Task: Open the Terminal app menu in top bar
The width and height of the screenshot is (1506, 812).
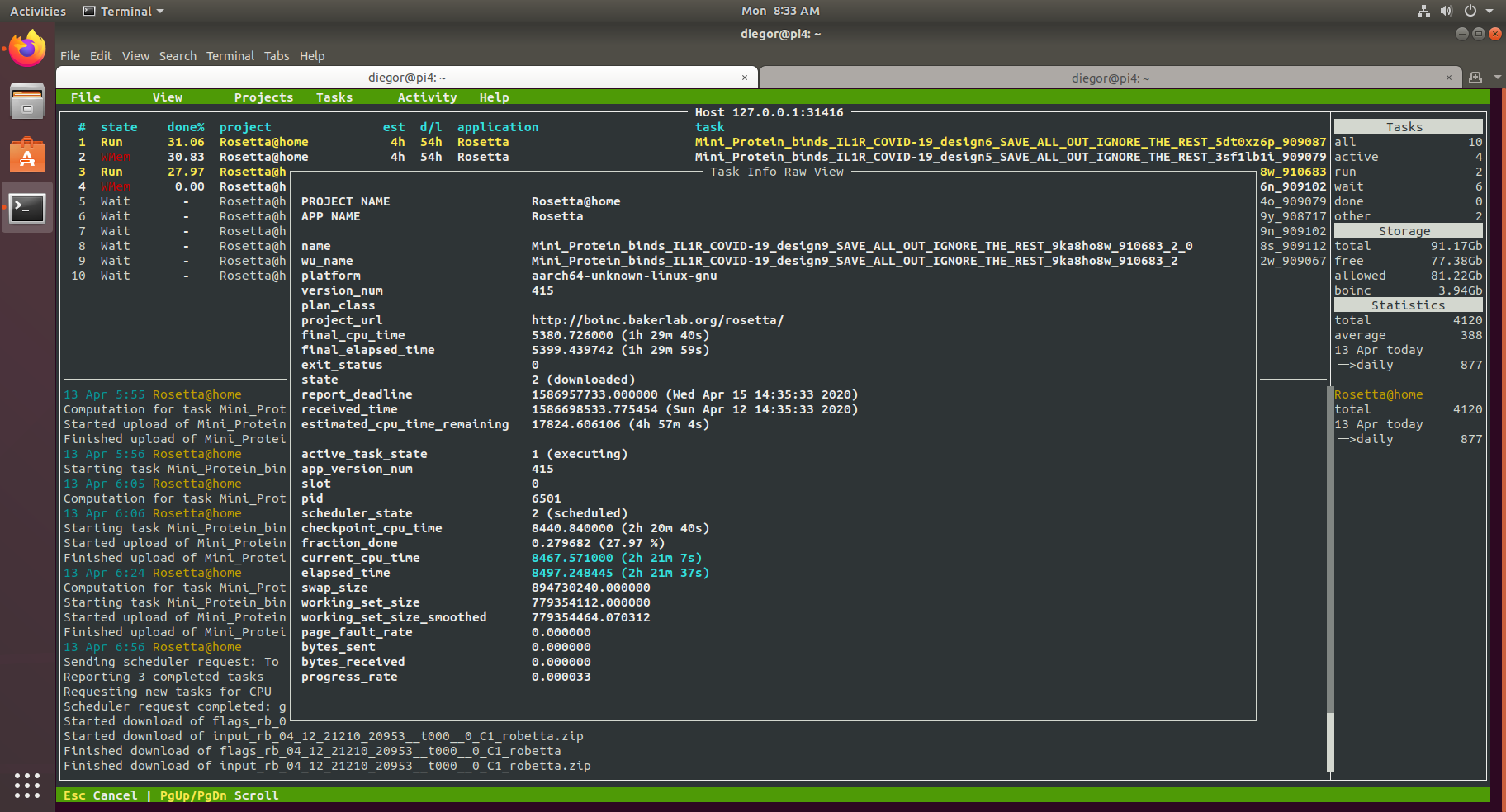Action: coord(124,11)
